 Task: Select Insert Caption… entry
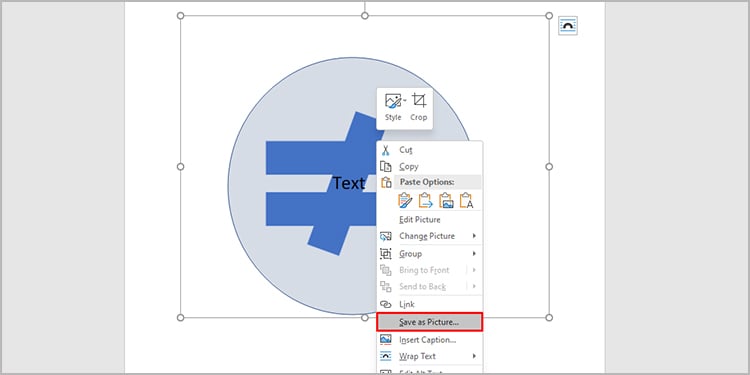(x=430, y=340)
